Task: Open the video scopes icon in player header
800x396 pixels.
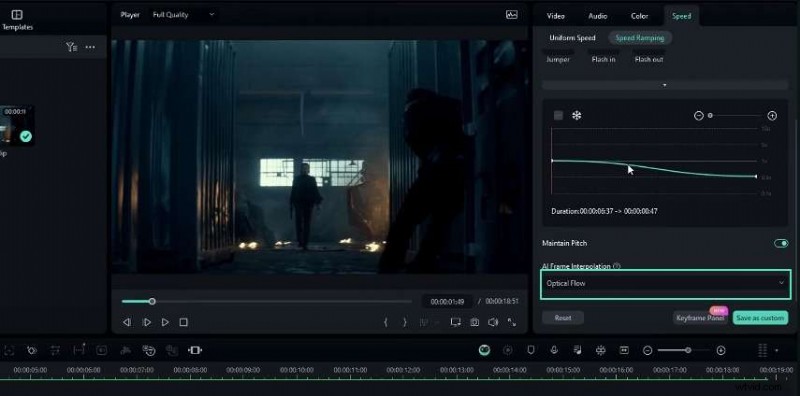Action: point(512,15)
